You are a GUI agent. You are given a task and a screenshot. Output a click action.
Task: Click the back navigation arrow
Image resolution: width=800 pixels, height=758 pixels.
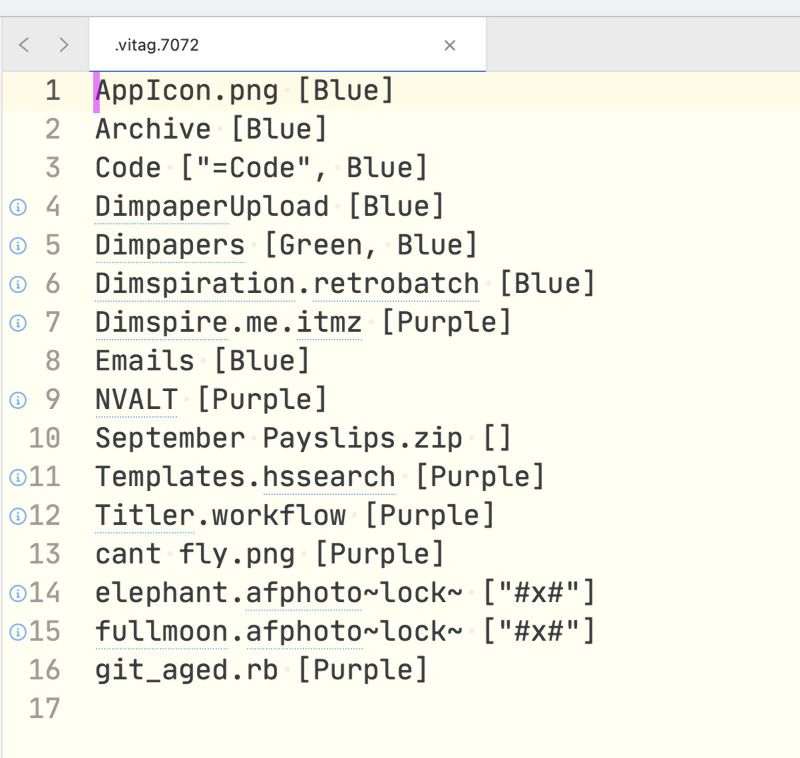(x=25, y=45)
